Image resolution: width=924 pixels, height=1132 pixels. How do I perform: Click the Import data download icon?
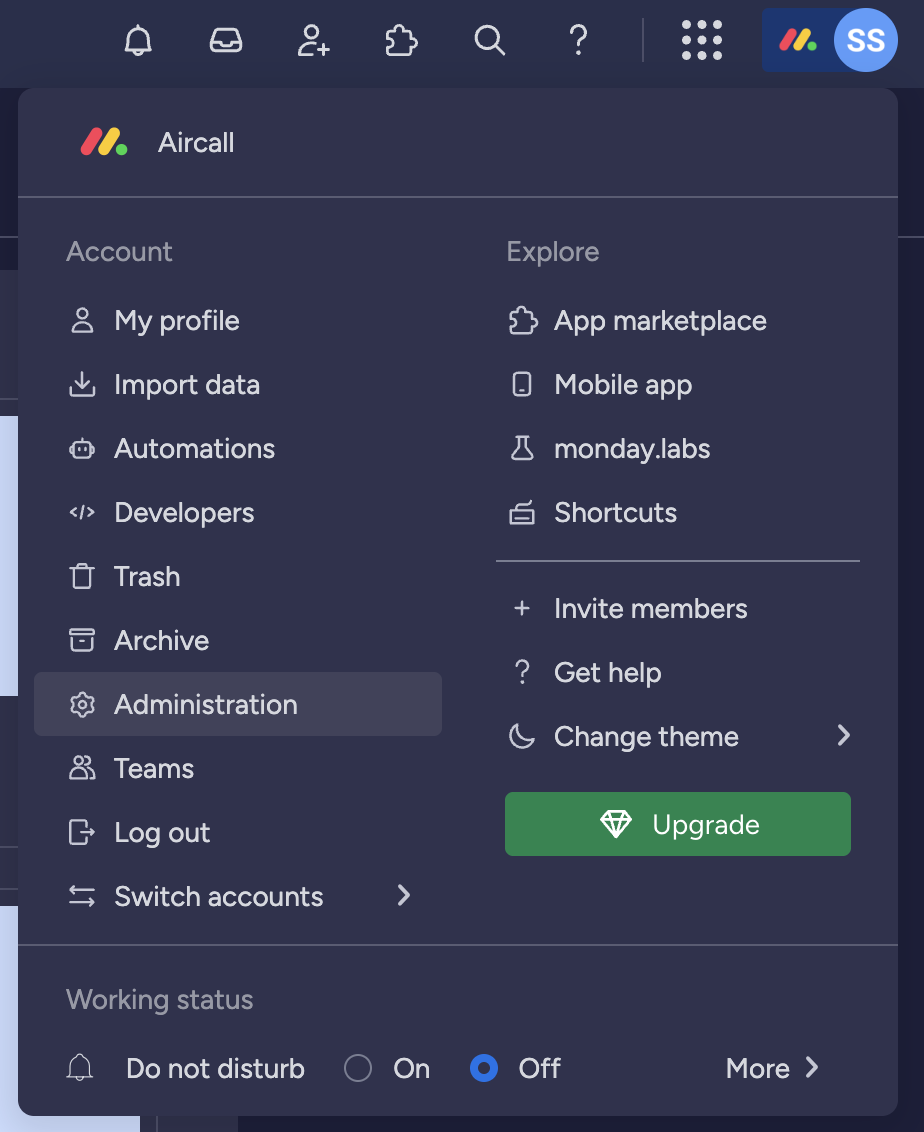coord(82,385)
